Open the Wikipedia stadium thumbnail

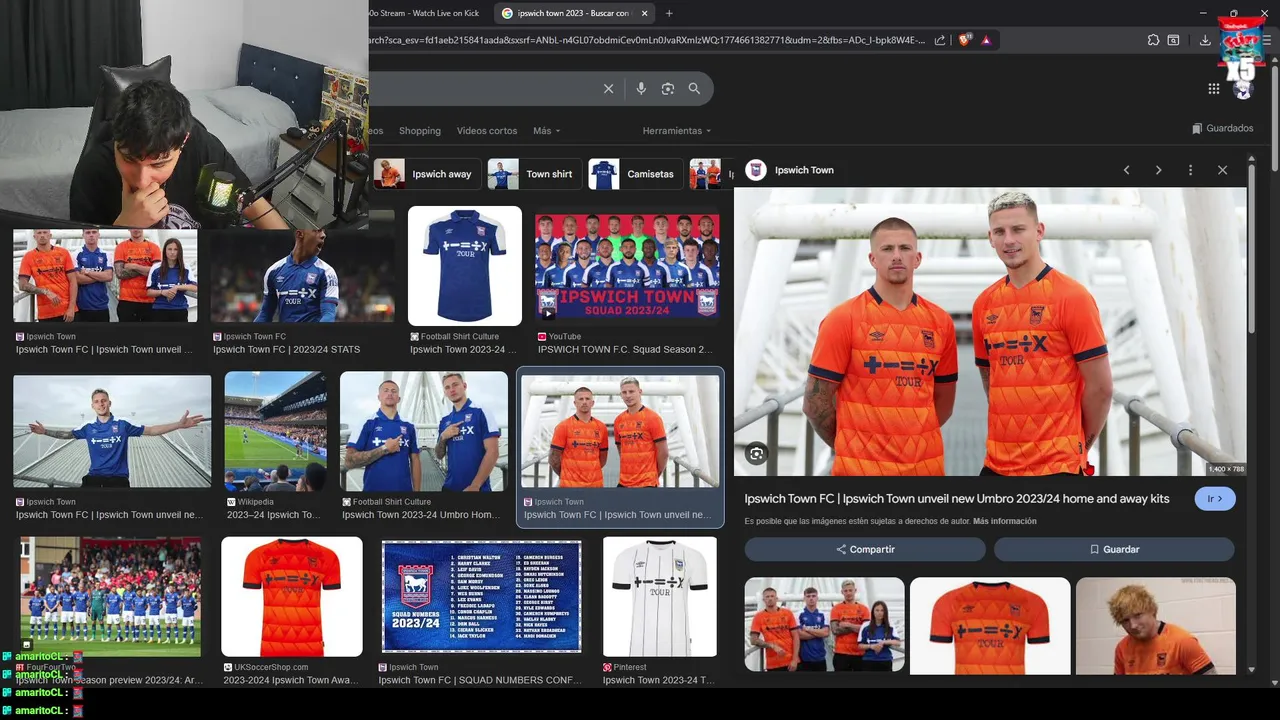pos(275,431)
